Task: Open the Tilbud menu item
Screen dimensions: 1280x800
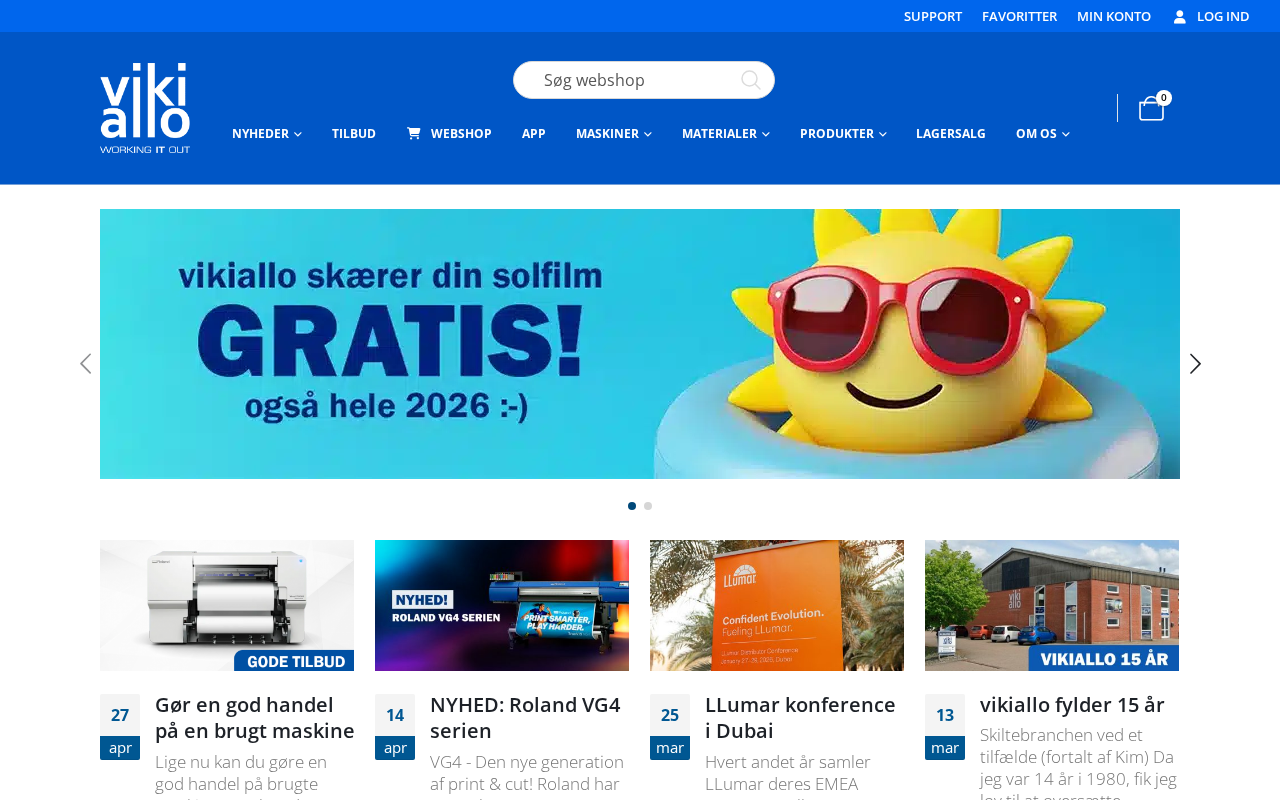Action: click(354, 134)
